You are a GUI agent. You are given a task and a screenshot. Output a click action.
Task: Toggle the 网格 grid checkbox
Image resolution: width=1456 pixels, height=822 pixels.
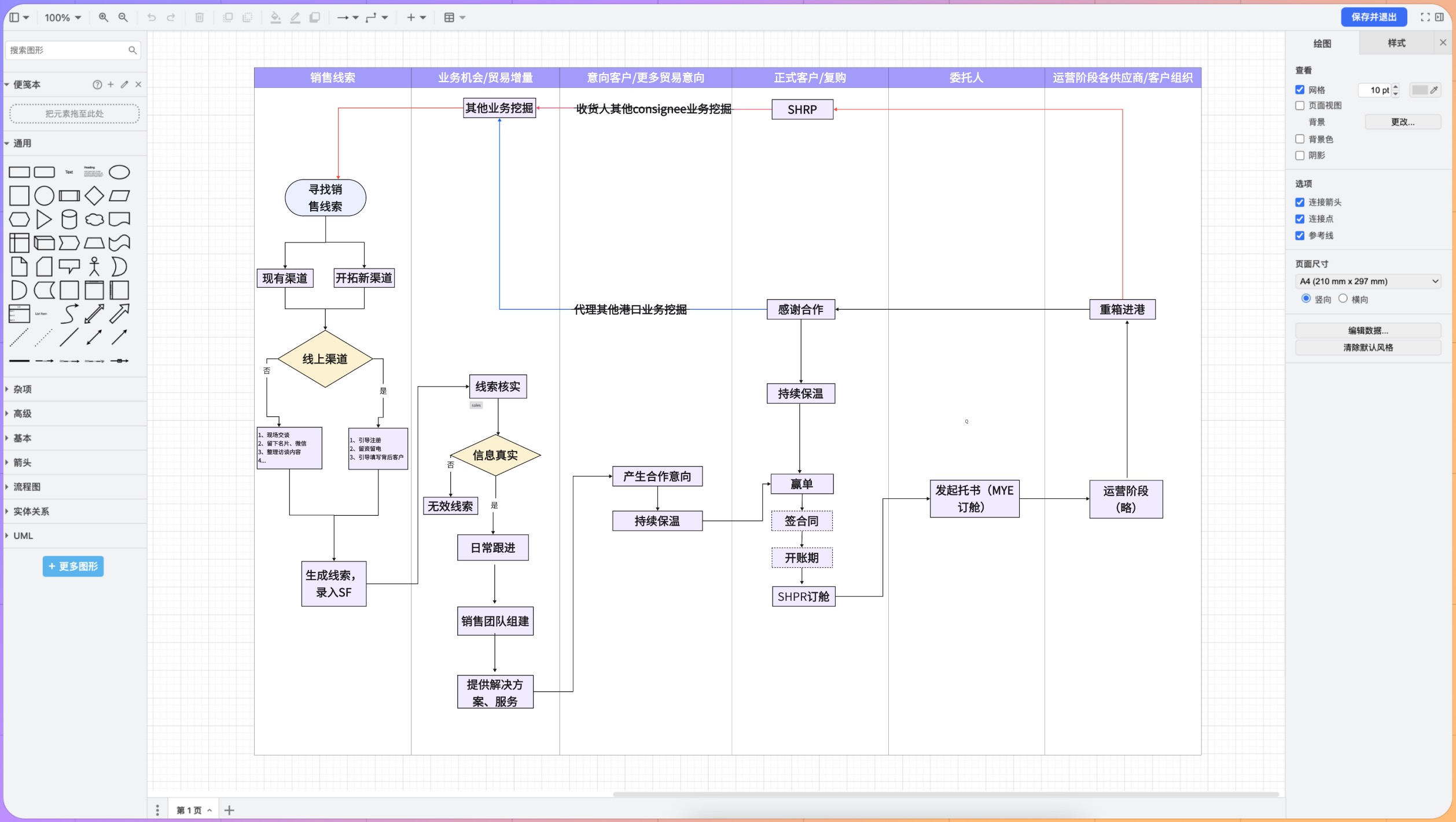(x=1300, y=90)
